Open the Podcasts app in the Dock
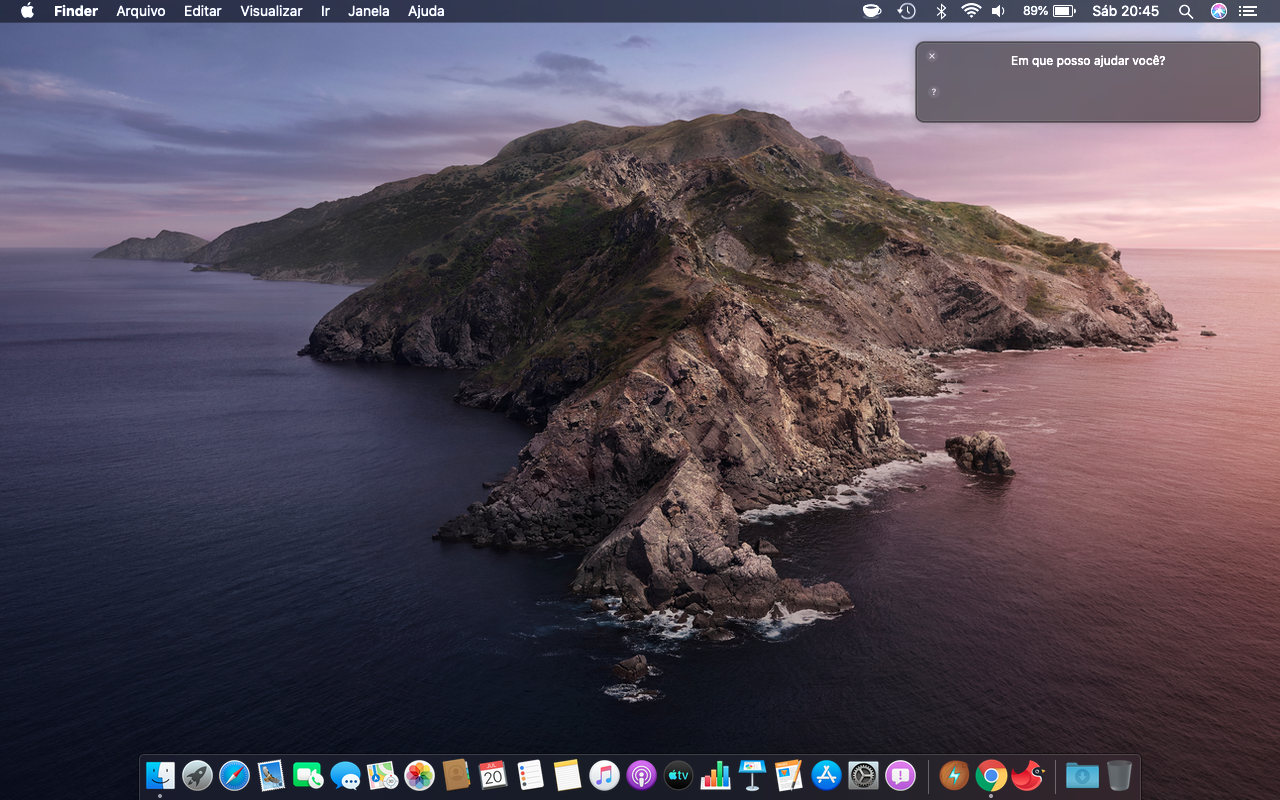 tap(641, 775)
